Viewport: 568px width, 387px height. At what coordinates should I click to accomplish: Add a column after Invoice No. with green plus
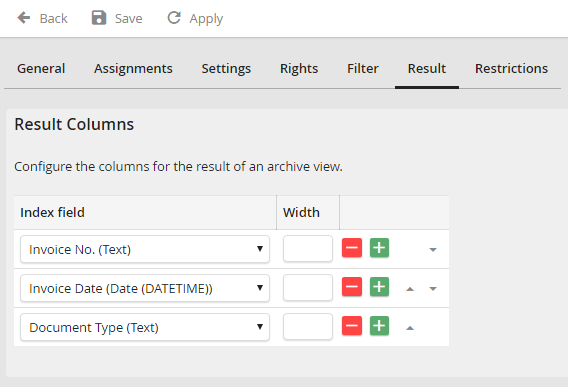[379, 248]
